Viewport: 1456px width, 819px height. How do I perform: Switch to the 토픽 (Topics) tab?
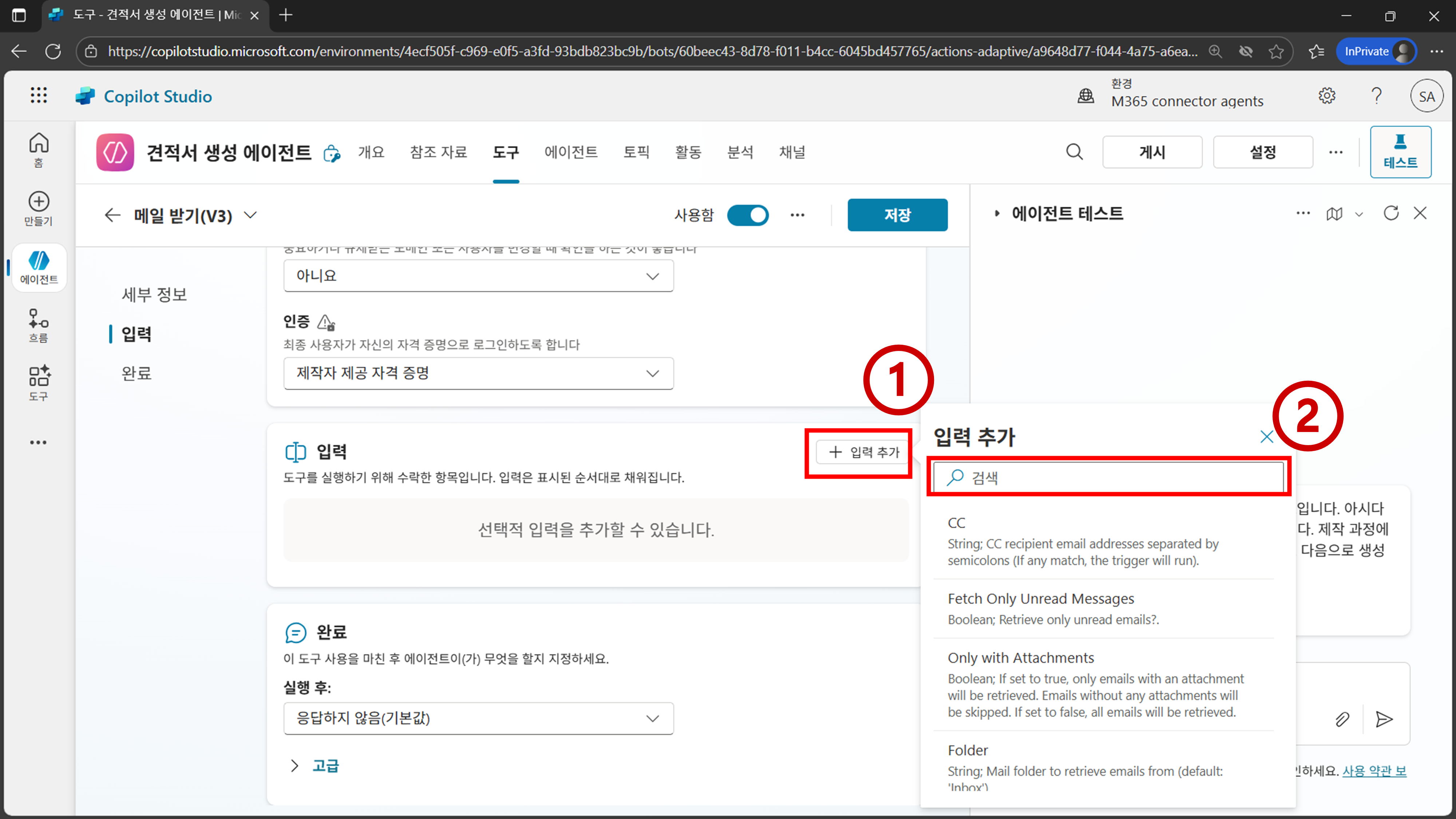[636, 152]
